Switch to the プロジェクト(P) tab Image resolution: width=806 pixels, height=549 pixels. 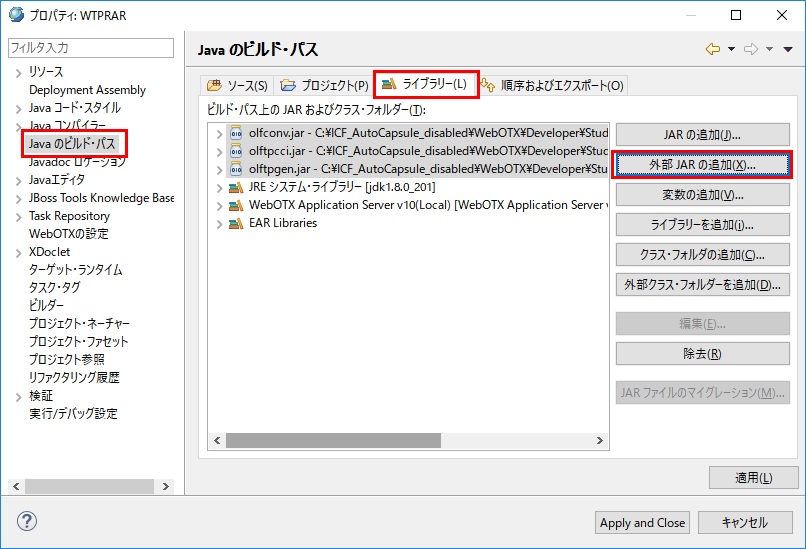pyautogui.click(x=325, y=85)
